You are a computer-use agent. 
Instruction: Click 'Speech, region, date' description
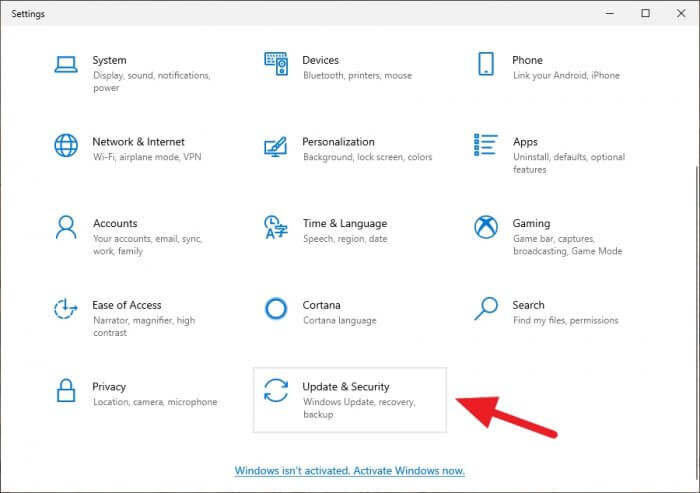pyautogui.click(x=345, y=239)
